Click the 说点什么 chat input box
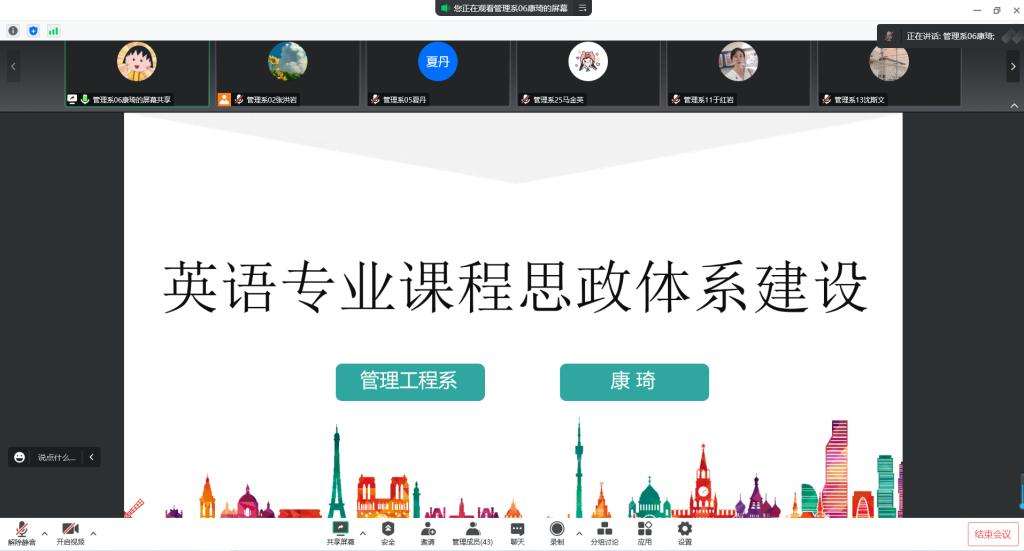The height and width of the screenshot is (551, 1024). [x=57, y=457]
